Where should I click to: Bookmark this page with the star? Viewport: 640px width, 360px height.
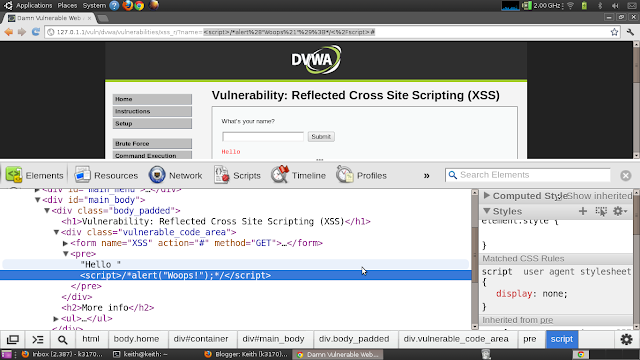click(614, 32)
